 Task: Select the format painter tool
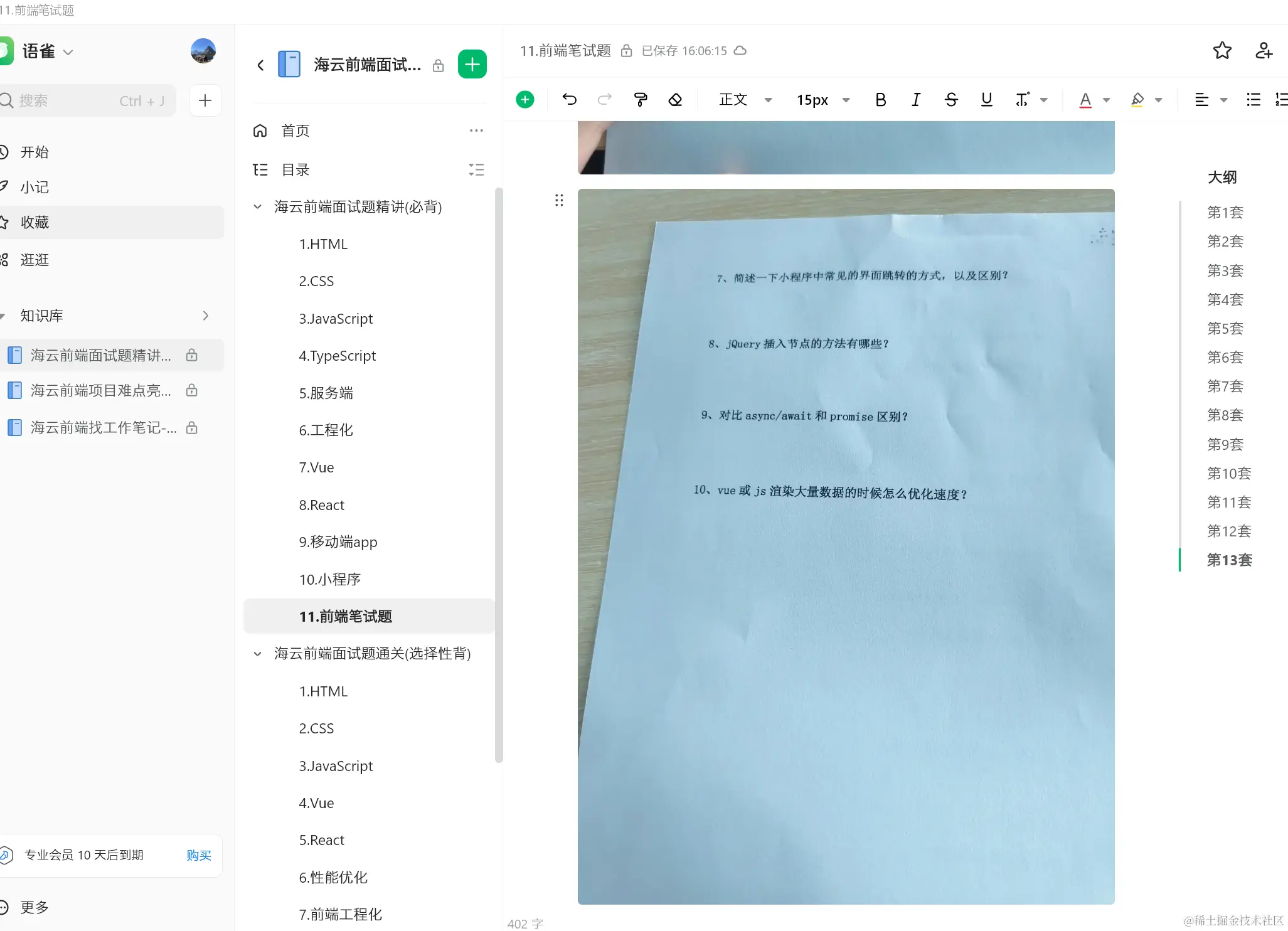tap(640, 99)
